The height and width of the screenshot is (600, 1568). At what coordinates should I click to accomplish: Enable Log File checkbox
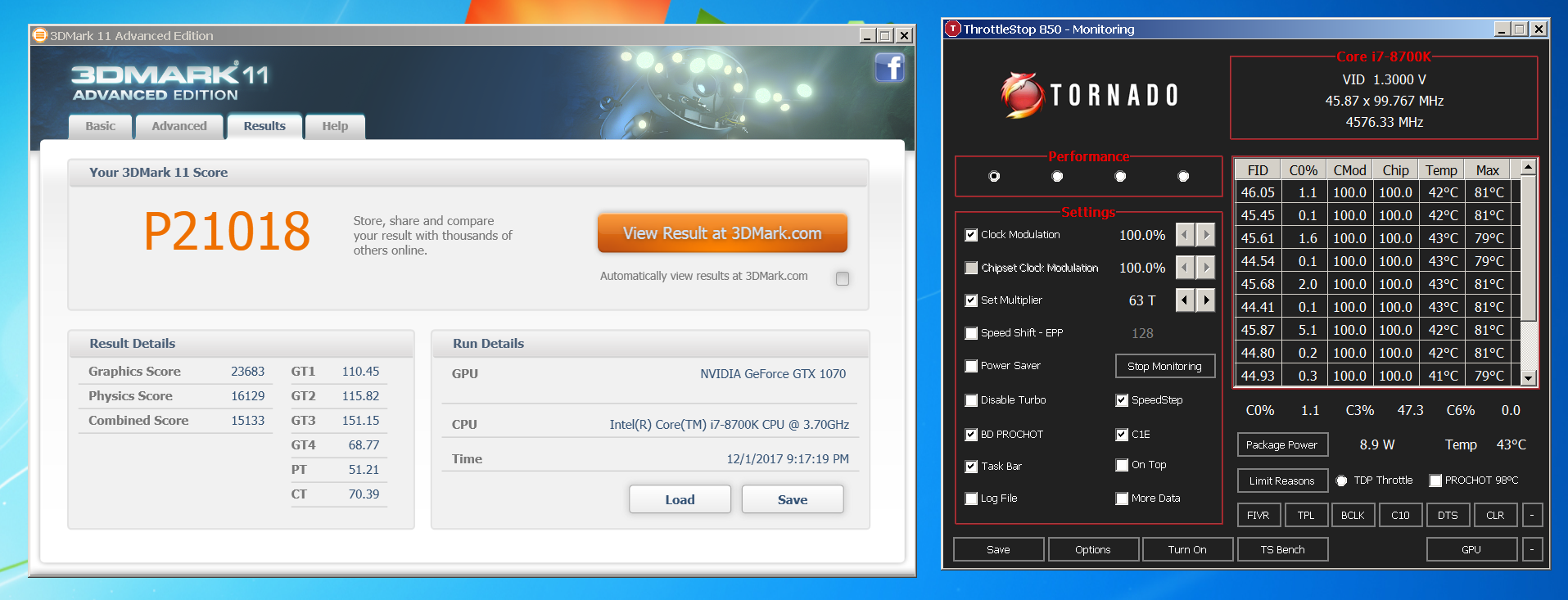coord(971,498)
